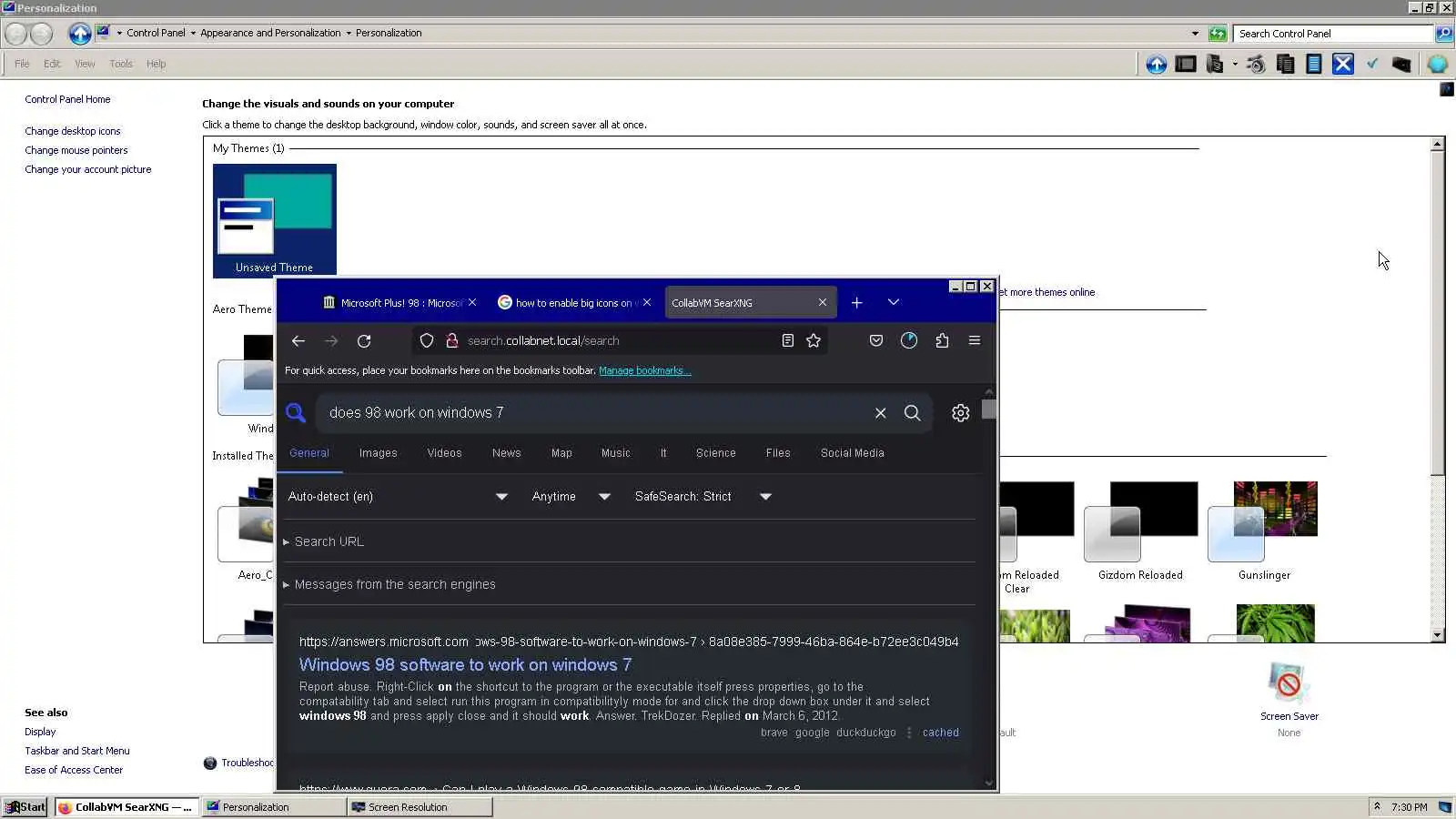1456x819 pixels.
Task: Open the Tools menu in Personalization window
Action: [121, 64]
